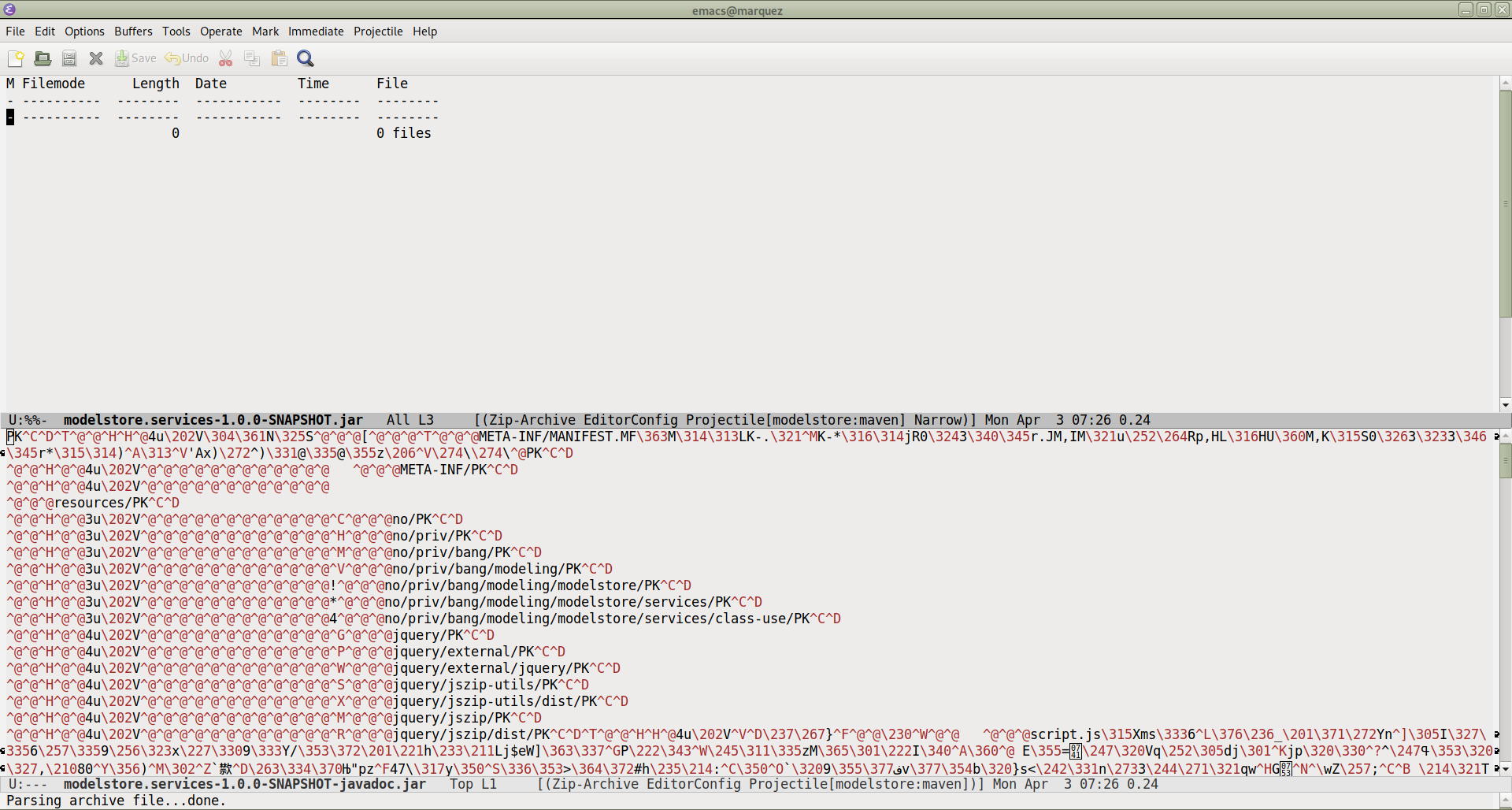1512x810 pixels.
Task: Kill the current buffer via X icon
Action: (95, 58)
